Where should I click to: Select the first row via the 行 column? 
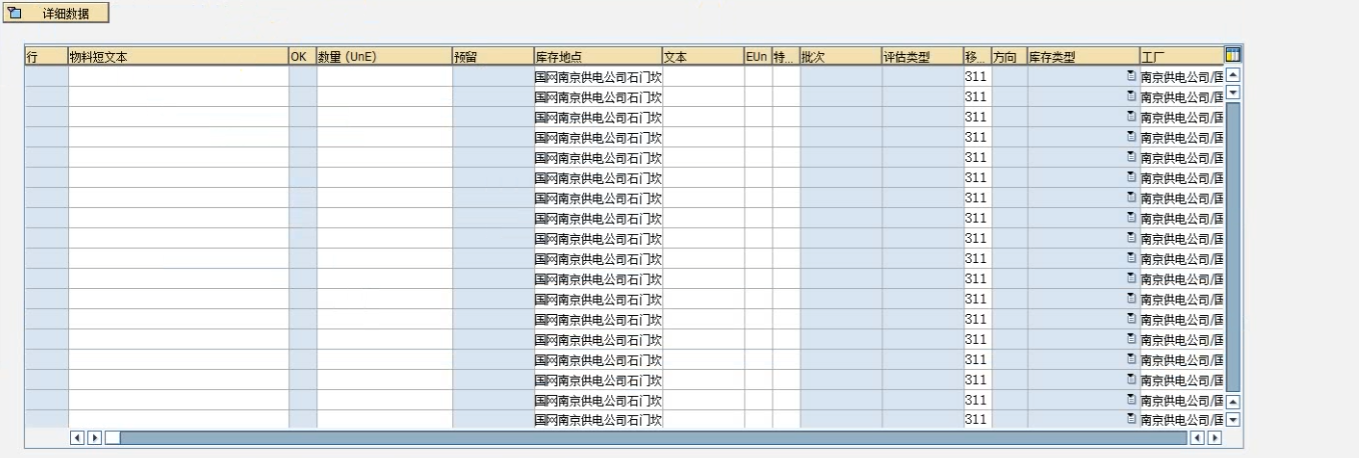coord(46,77)
